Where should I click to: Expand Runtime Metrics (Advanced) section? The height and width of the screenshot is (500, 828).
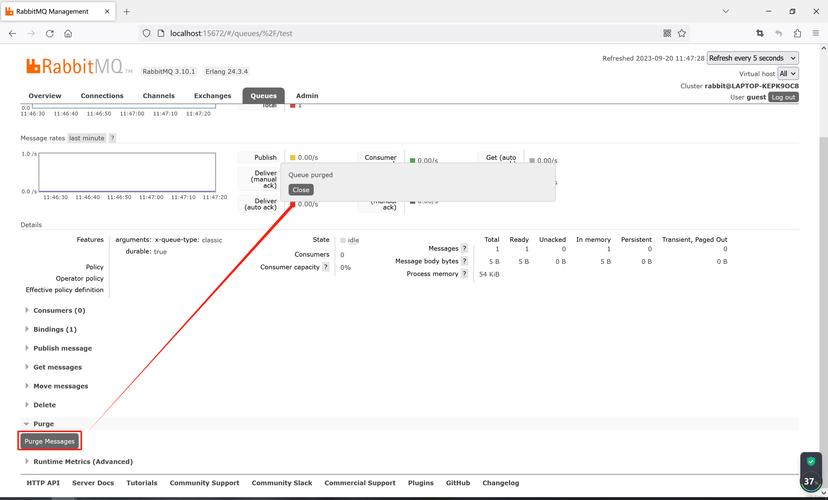click(x=82, y=462)
